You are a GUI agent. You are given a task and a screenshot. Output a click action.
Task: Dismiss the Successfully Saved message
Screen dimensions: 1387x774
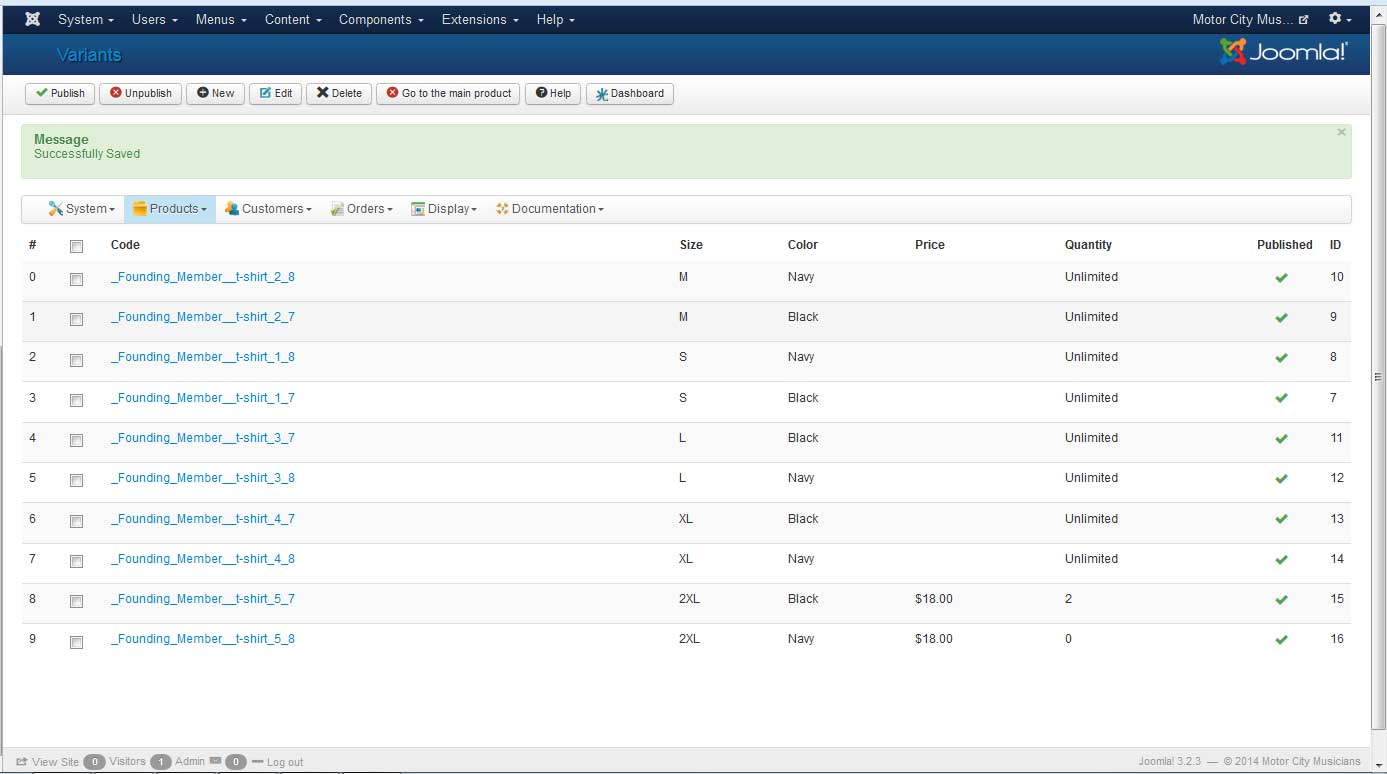tap(1341, 132)
